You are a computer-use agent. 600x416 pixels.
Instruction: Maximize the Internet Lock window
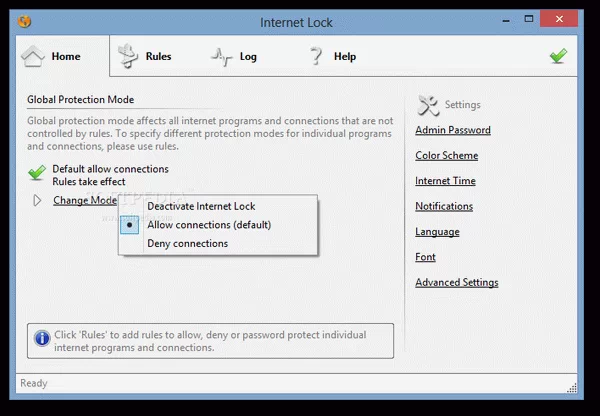(529, 19)
